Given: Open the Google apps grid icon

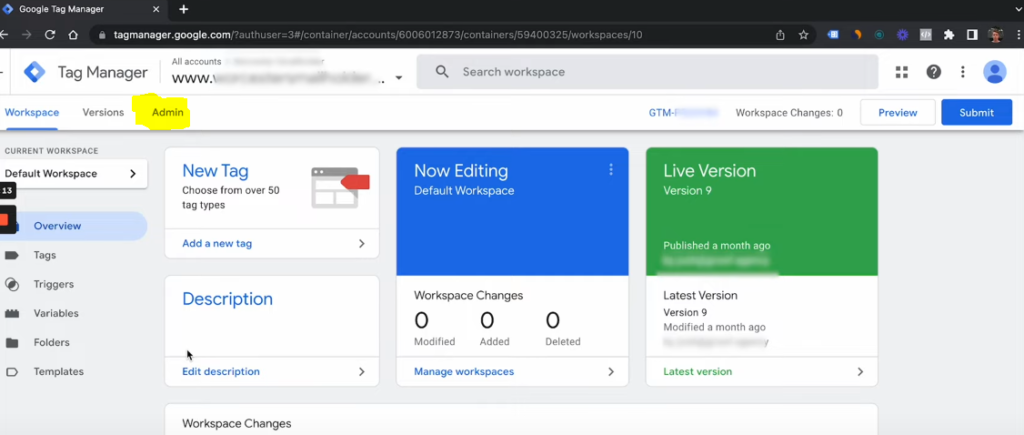Looking at the screenshot, I should pos(902,72).
